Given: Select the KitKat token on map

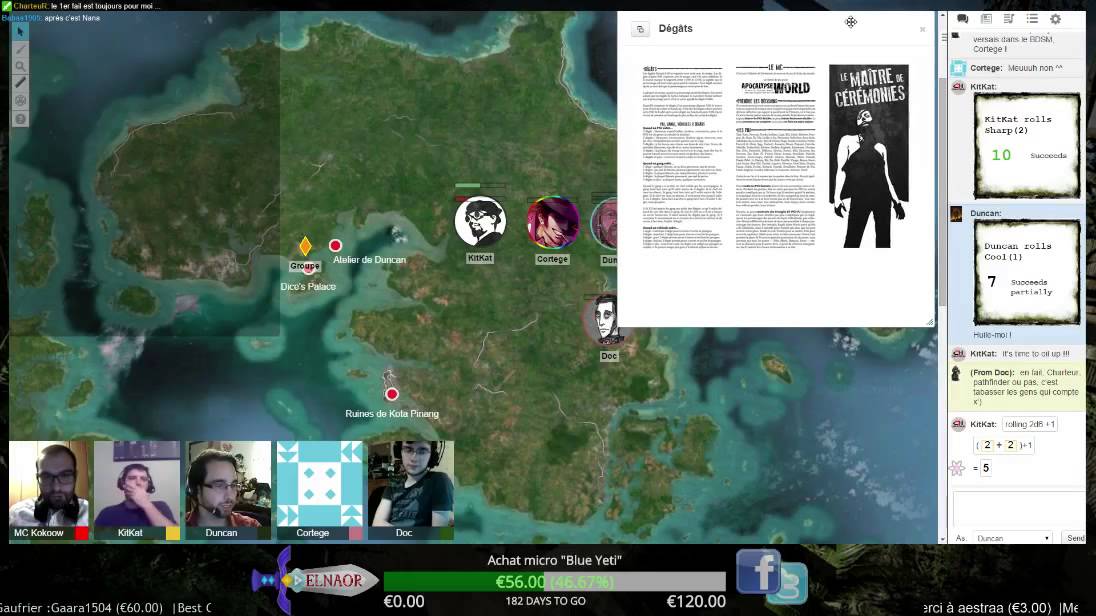Looking at the screenshot, I should click(480, 222).
